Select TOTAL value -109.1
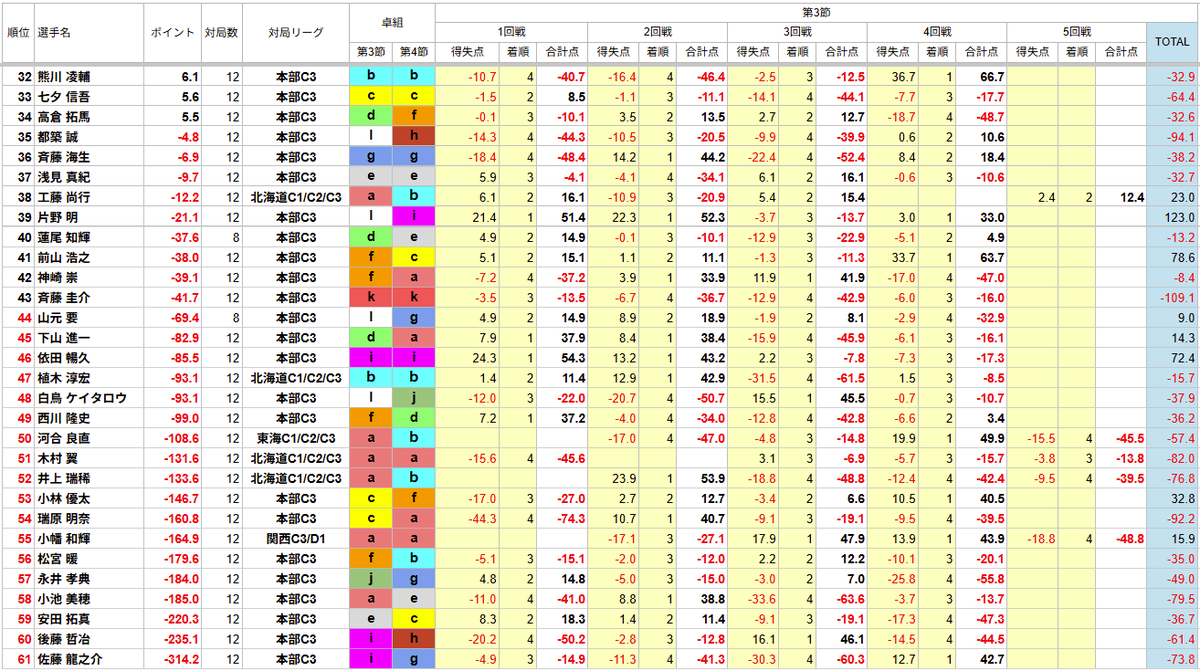Image resolution: width=1200 pixels, height=671 pixels. coord(1178,297)
